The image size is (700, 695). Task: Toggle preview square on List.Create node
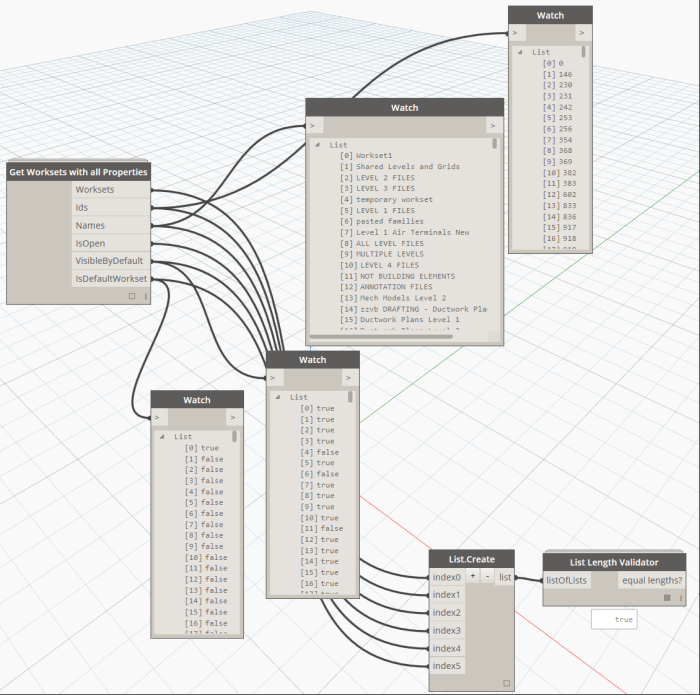click(x=507, y=683)
